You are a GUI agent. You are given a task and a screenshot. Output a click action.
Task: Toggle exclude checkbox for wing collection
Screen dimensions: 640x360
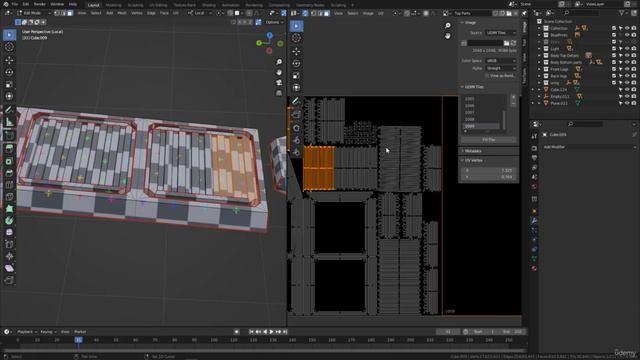(x=613, y=83)
